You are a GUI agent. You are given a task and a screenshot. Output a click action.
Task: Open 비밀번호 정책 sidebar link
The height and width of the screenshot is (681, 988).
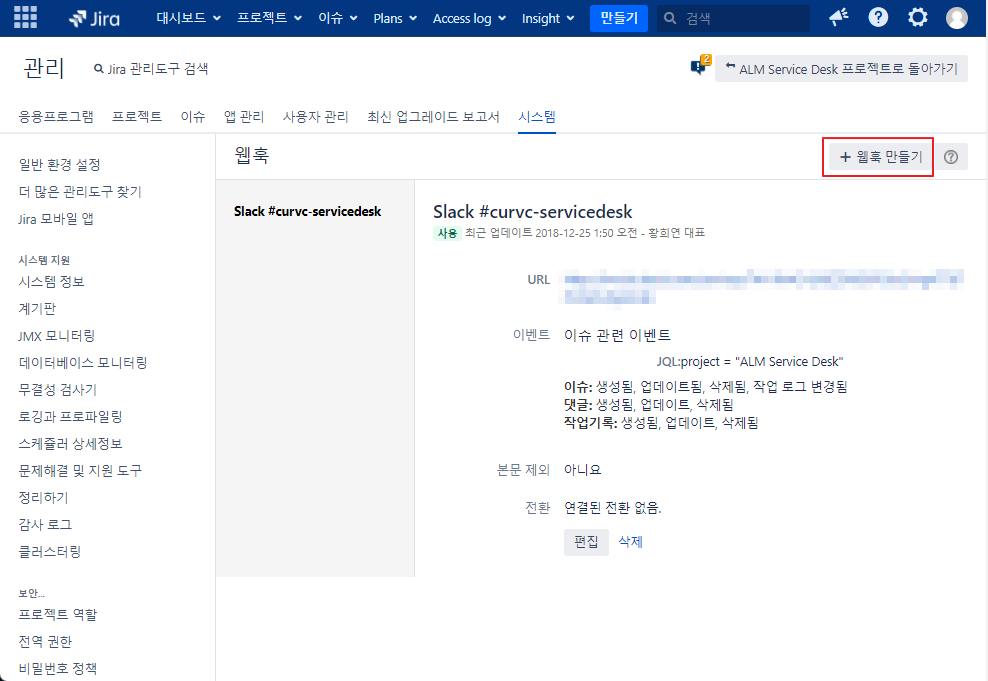click(57, 668)
